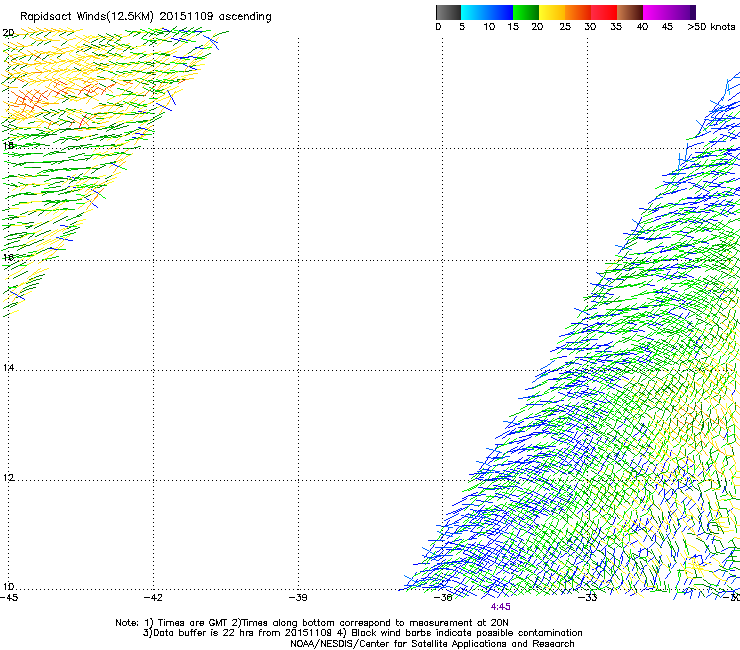Click the 14 latitude axis label
Viewport: 740px width, 650px height.
[8, 368]
